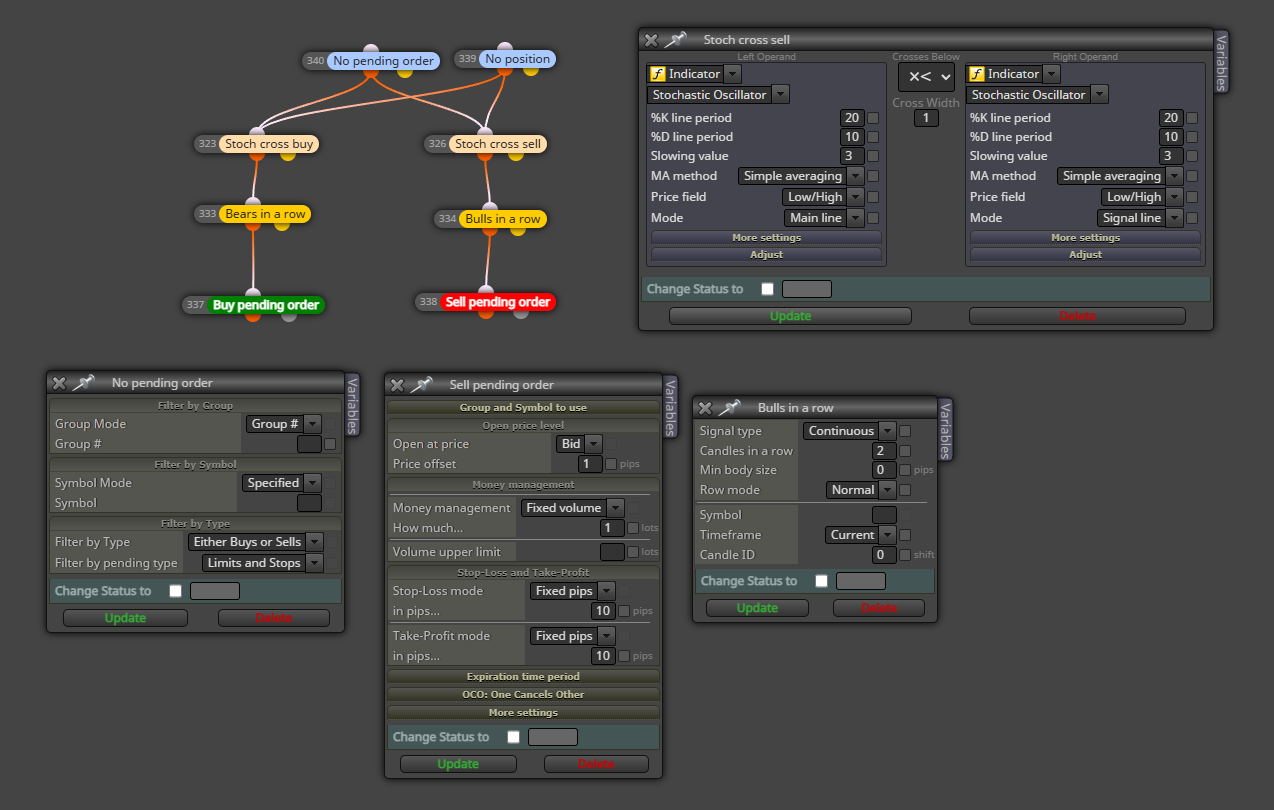Toggle Change Status checkbox in Stoch cross sell
Viewport: 1274px width, 810px height.
click(x=767, y=289)
